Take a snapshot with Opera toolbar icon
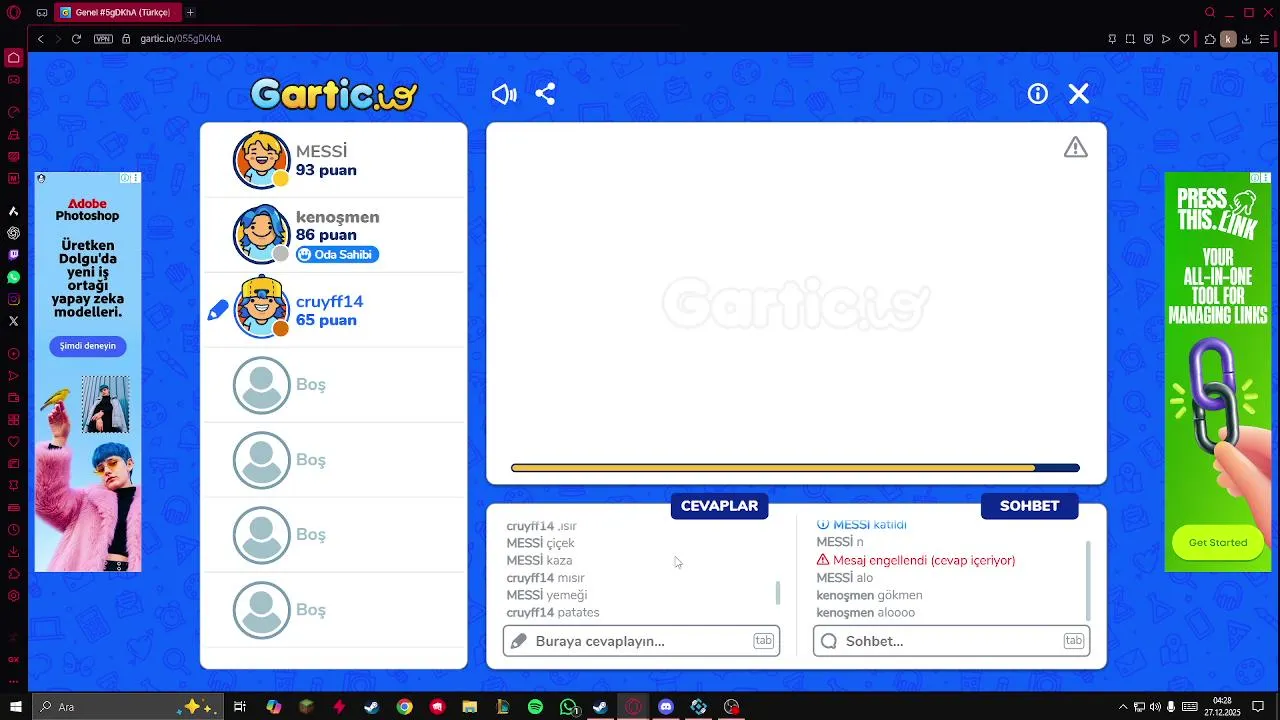Screen dimensions: 1280x720 [1130, 39]
